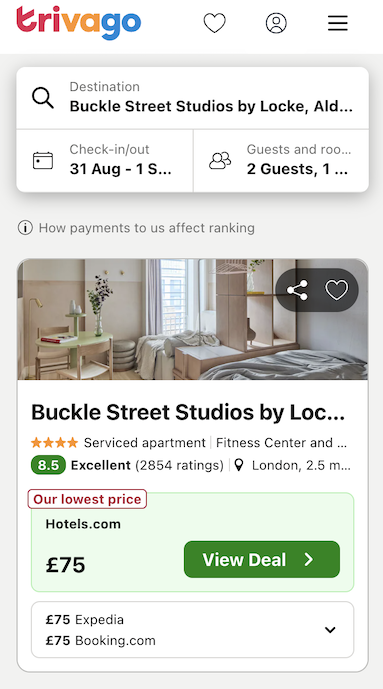Viewport: 383px width, 689px height.
Task: Open How payments to us affect ranking
Action: point(147,228)
